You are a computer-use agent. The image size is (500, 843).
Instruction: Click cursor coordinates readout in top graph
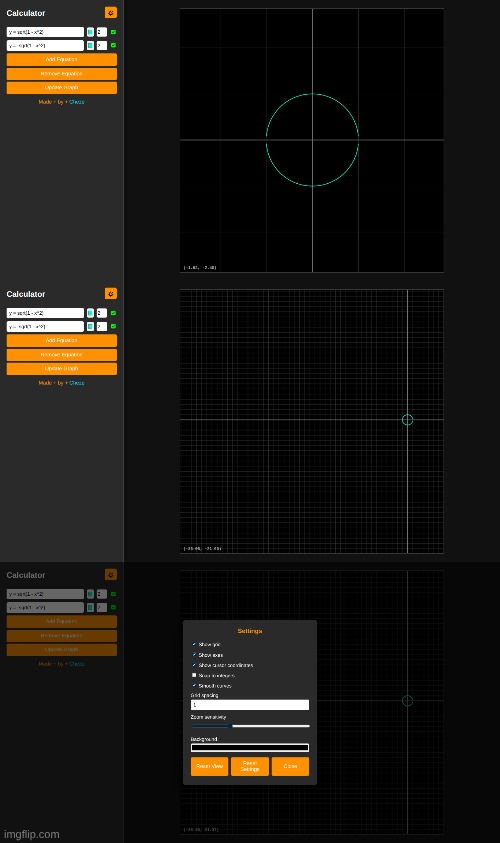pos(200,267)
